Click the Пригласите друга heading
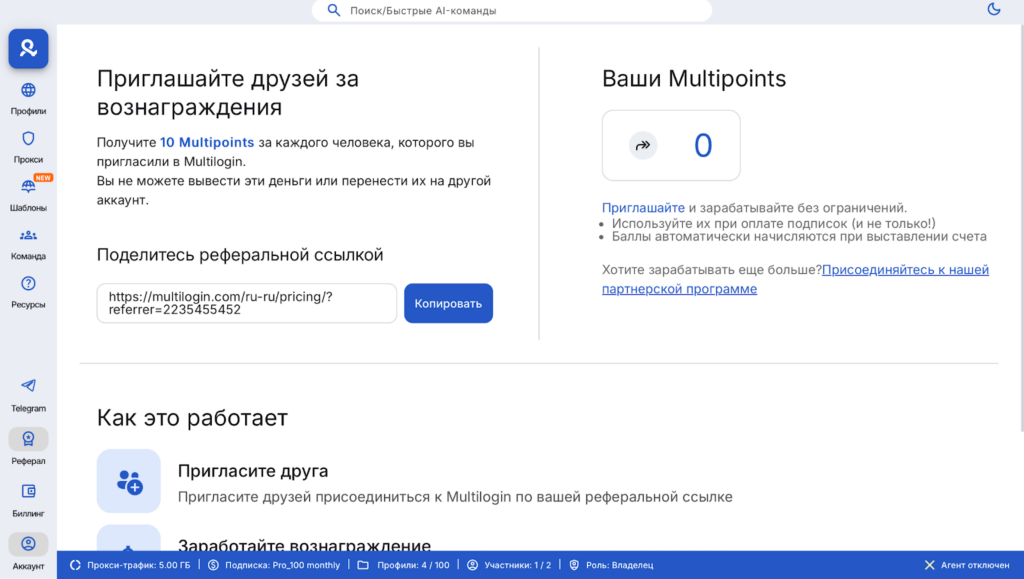Viewport: 1024px width, 579px height. point(253,471)
